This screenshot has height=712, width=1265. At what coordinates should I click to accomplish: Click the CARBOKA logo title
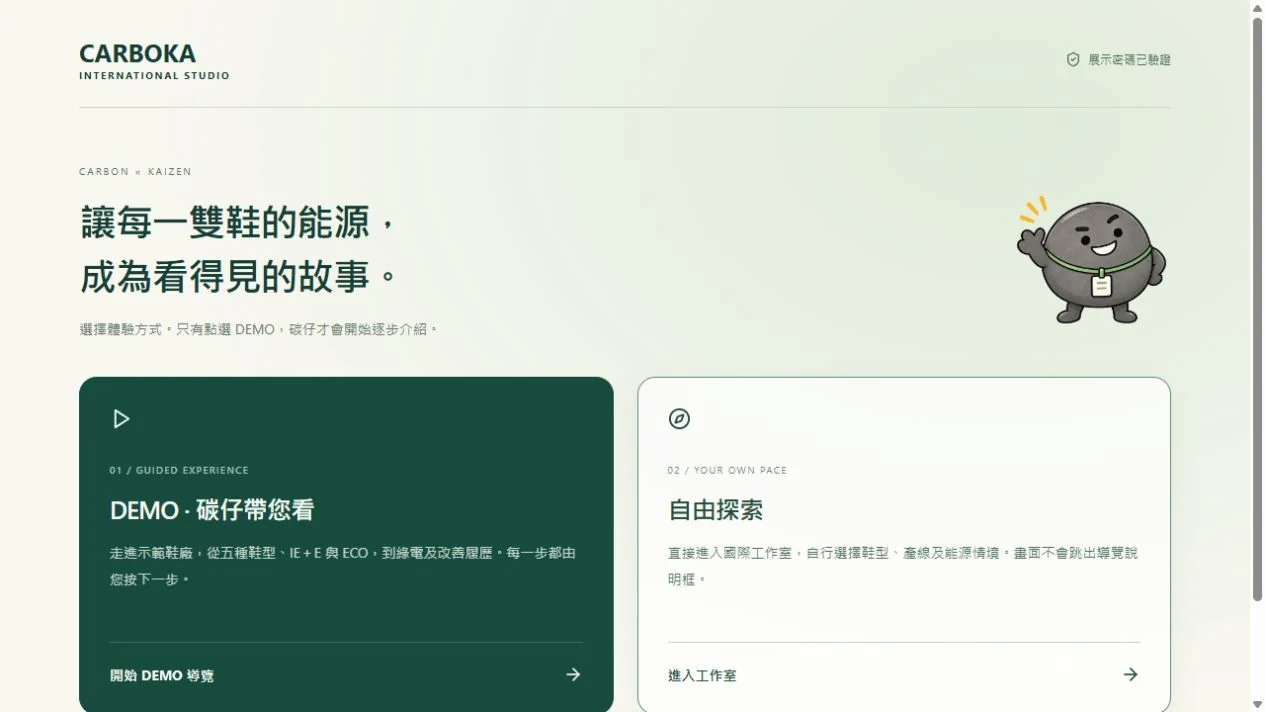tap(137, 53)
